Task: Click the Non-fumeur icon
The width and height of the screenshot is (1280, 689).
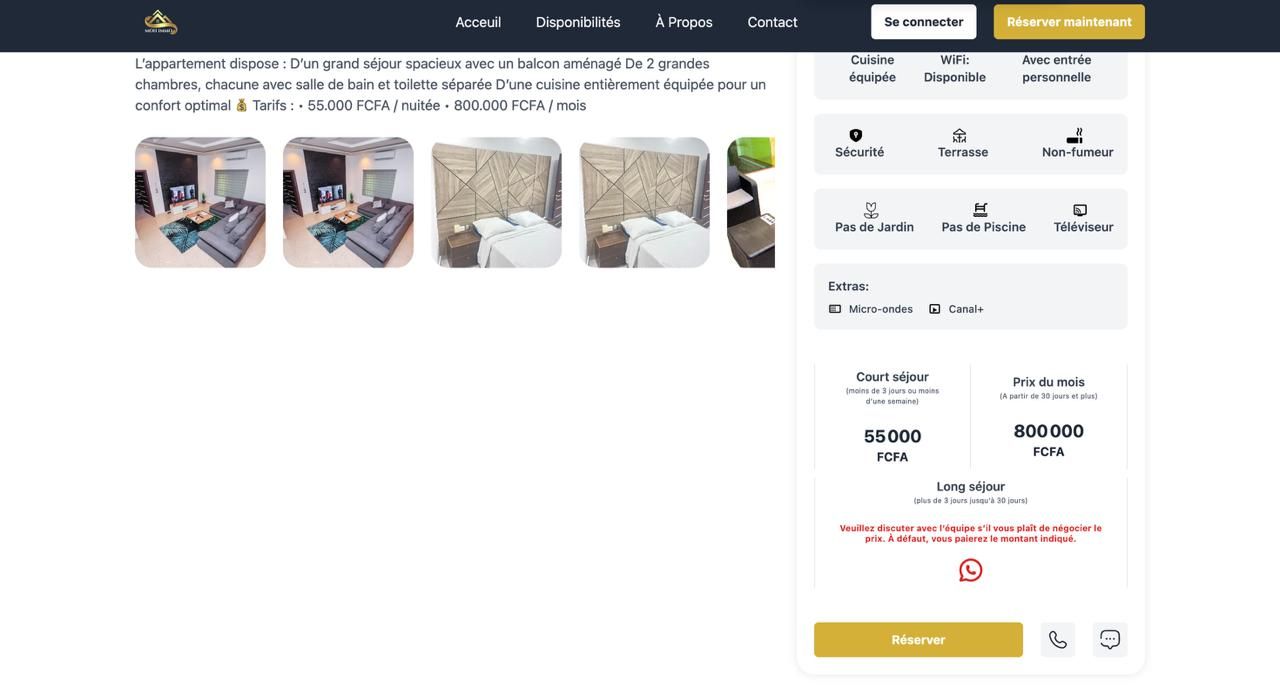Action: pos(1075,135)
